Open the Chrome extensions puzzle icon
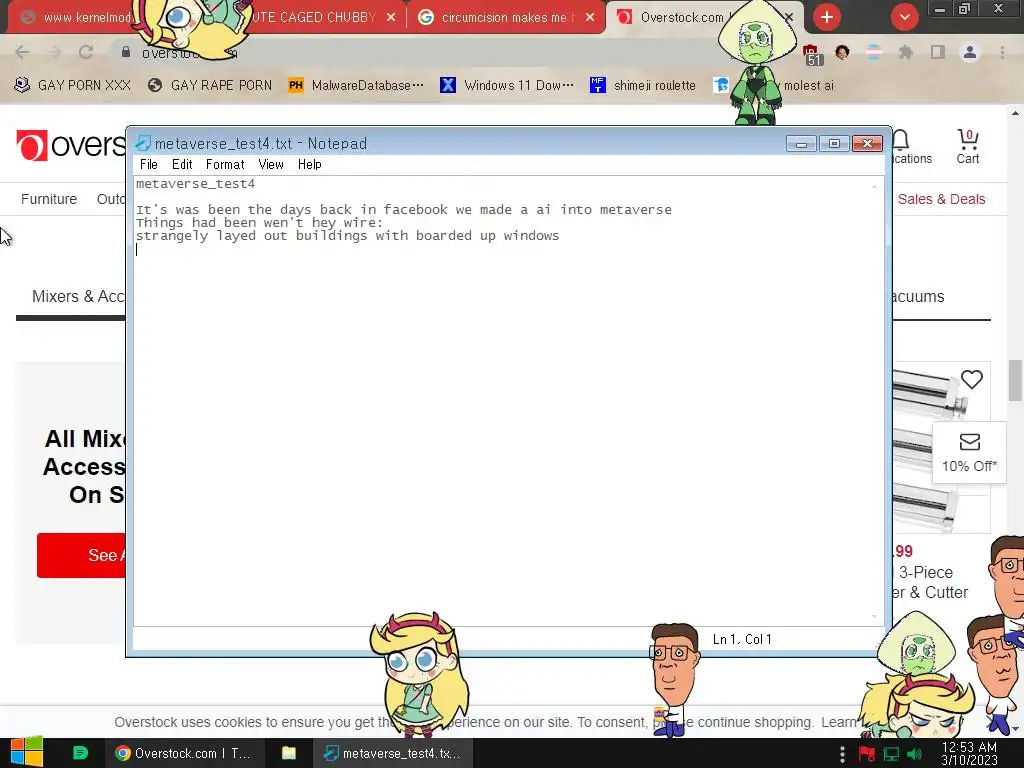 click(905, 52)
